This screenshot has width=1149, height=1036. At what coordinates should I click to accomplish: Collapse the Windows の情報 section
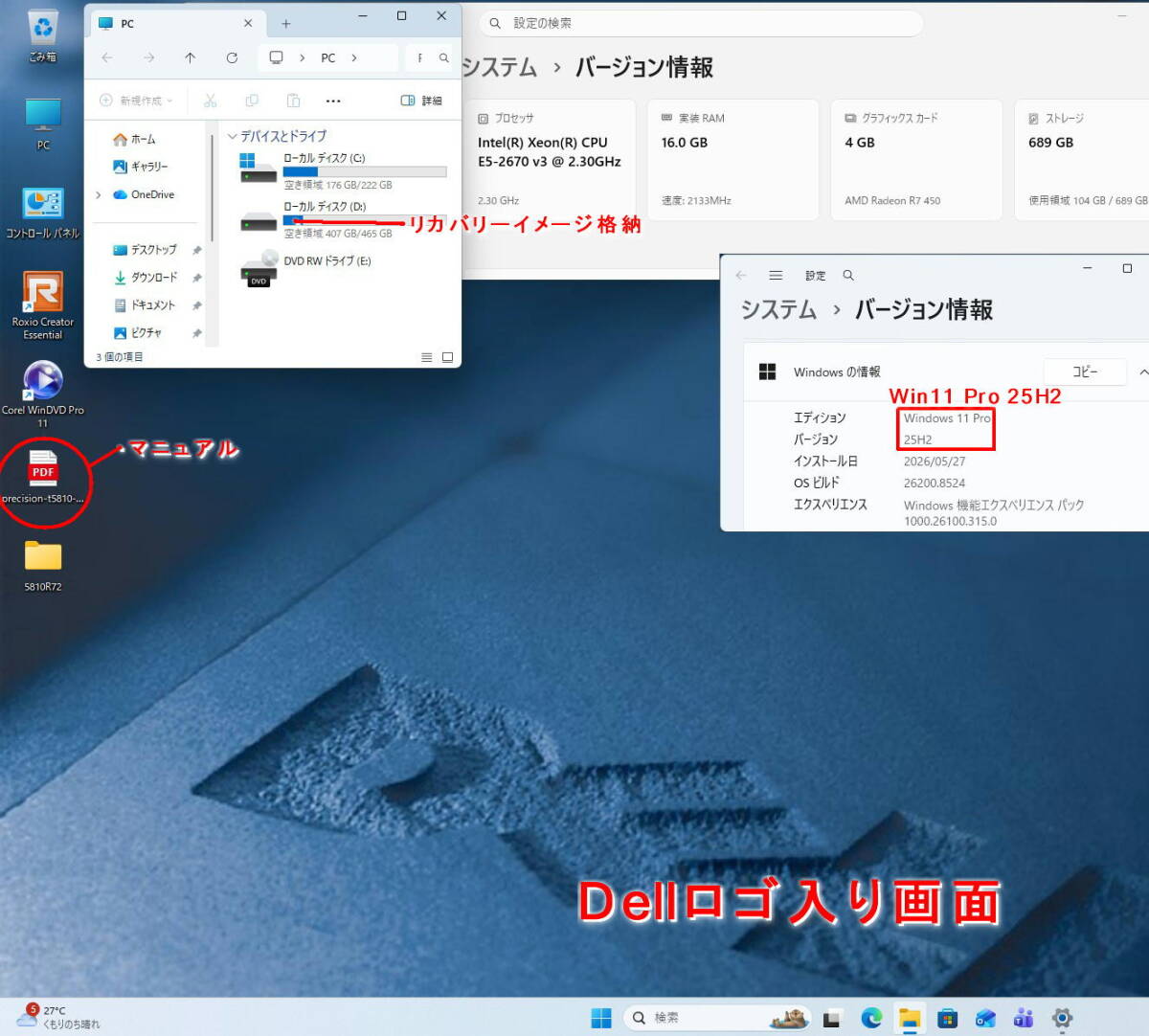tap(1143, 372)
